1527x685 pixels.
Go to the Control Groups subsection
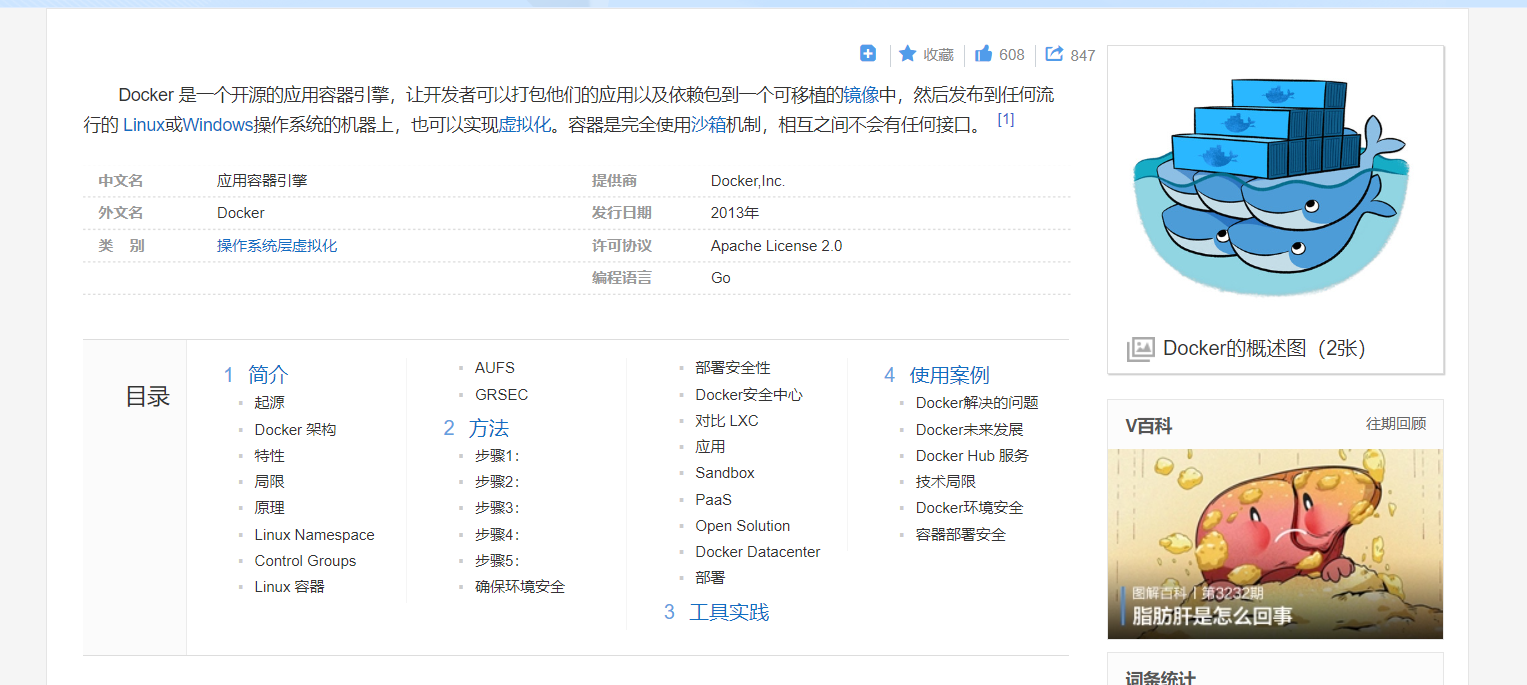(305, 561)
